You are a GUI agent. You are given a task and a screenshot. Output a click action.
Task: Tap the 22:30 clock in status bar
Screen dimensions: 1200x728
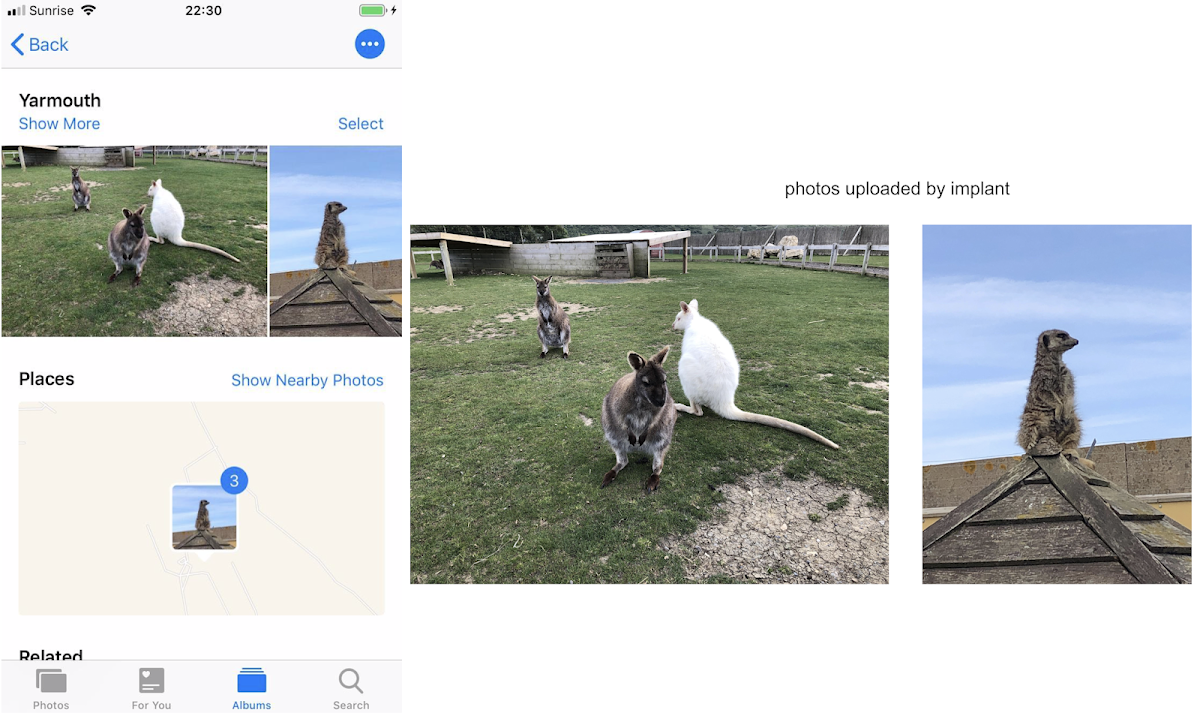pyautogui.click(x=201, y=11)
